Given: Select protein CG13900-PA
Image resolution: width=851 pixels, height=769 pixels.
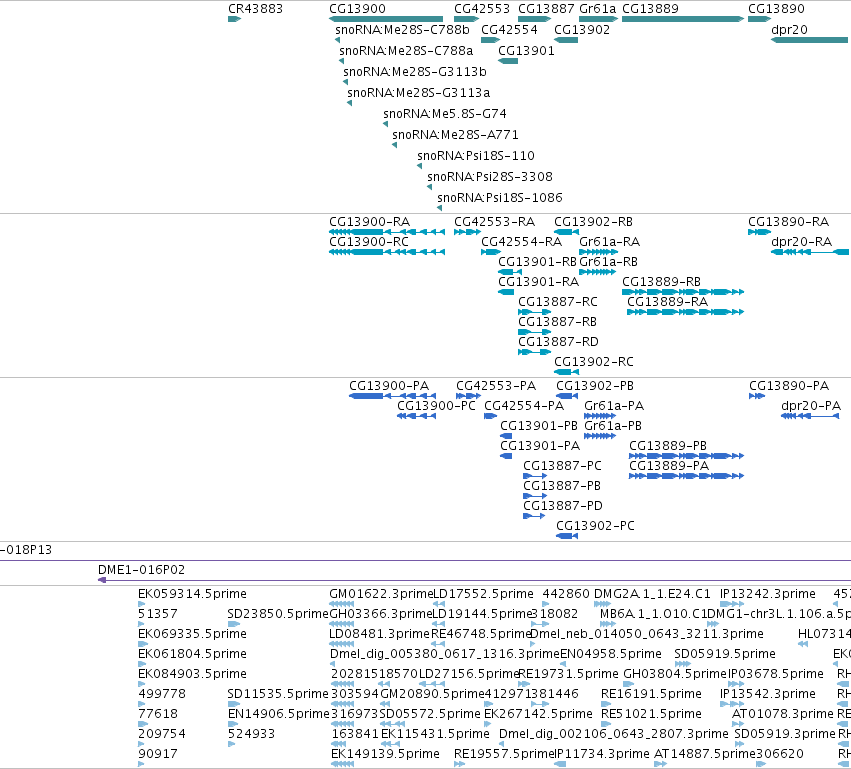Looking at the screenshot, I should point(392,396).
